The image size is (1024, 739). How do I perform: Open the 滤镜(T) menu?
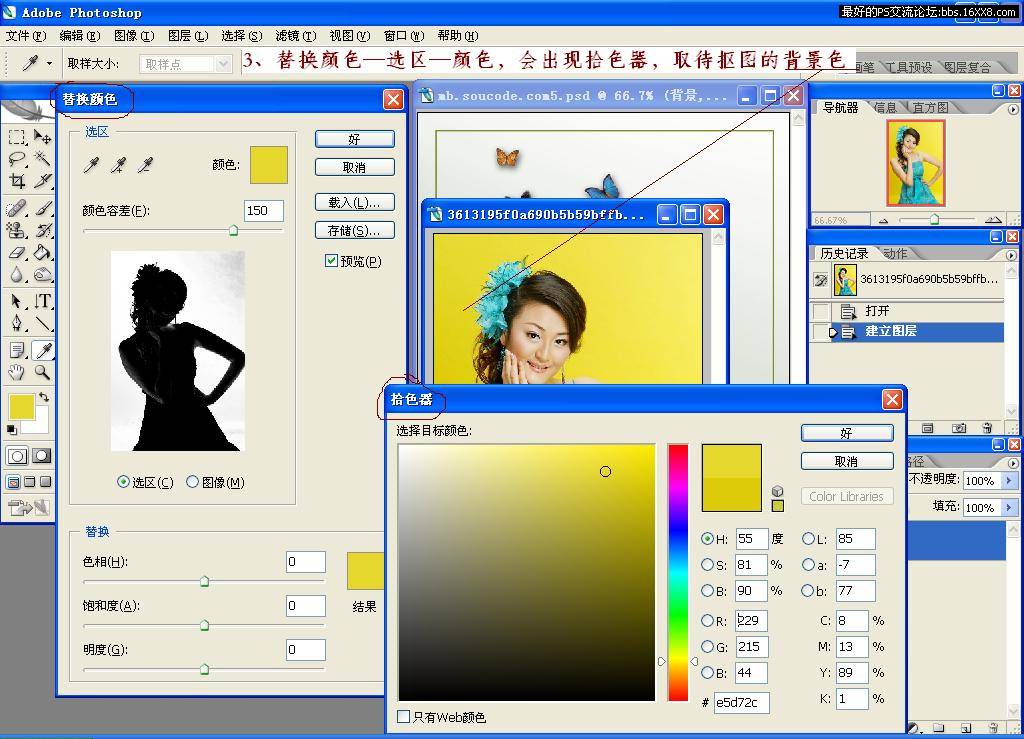pos(295,35)
